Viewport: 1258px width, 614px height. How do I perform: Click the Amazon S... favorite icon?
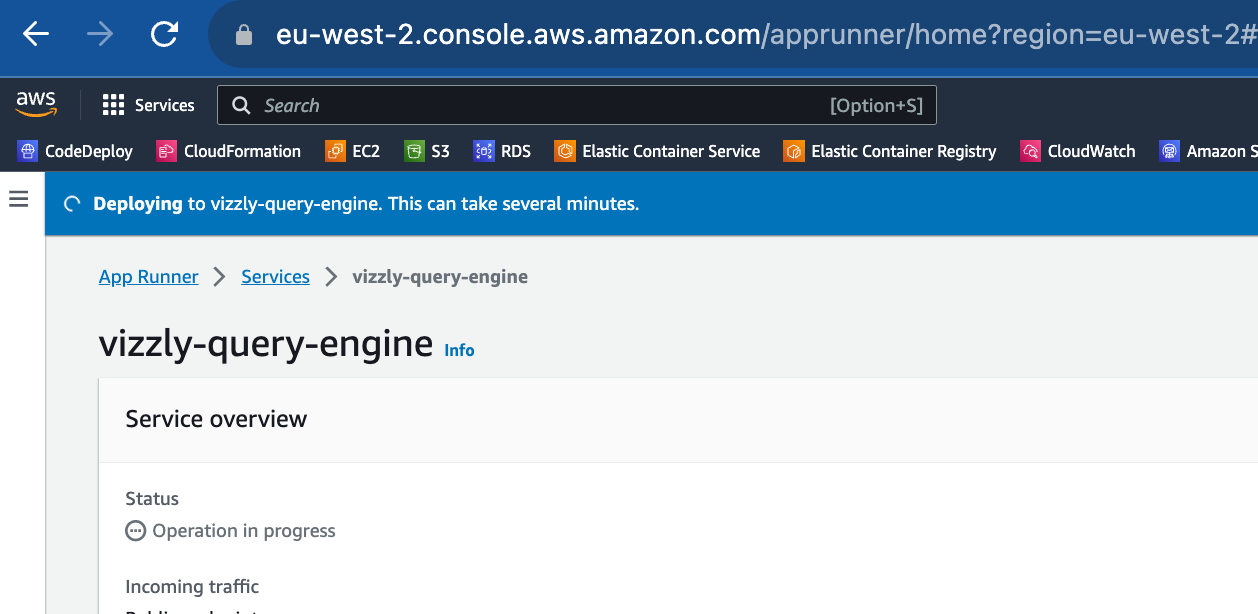click(1169, 151)
